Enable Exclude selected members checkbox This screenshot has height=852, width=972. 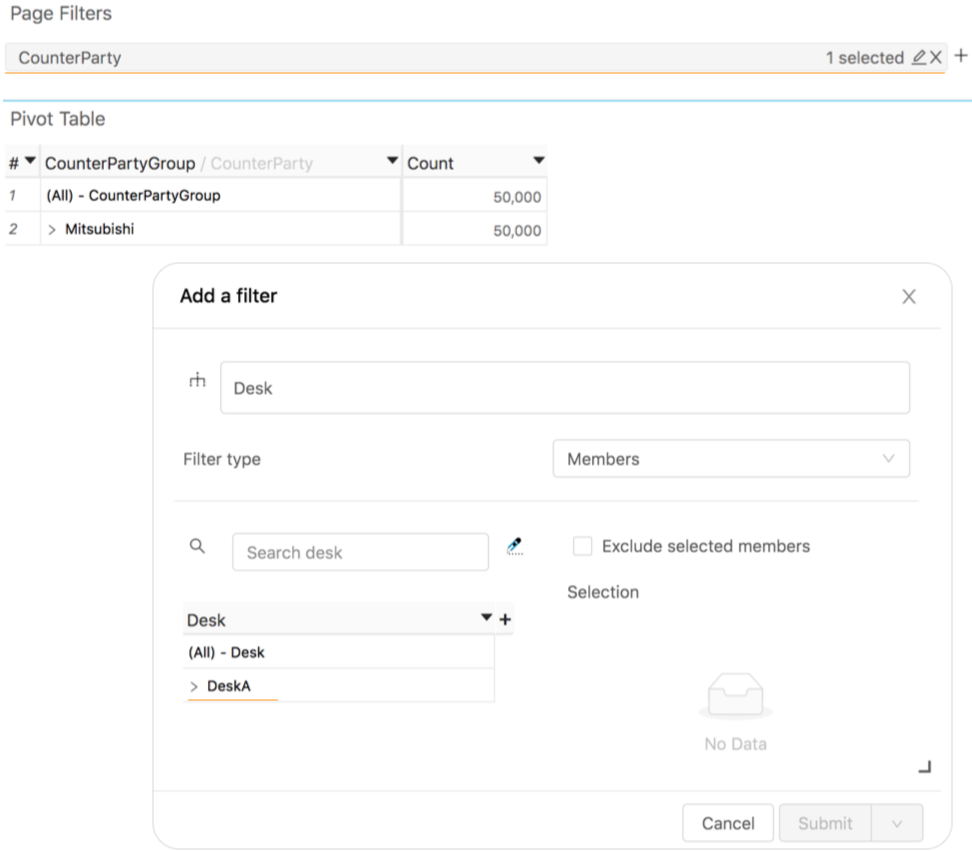582,546
